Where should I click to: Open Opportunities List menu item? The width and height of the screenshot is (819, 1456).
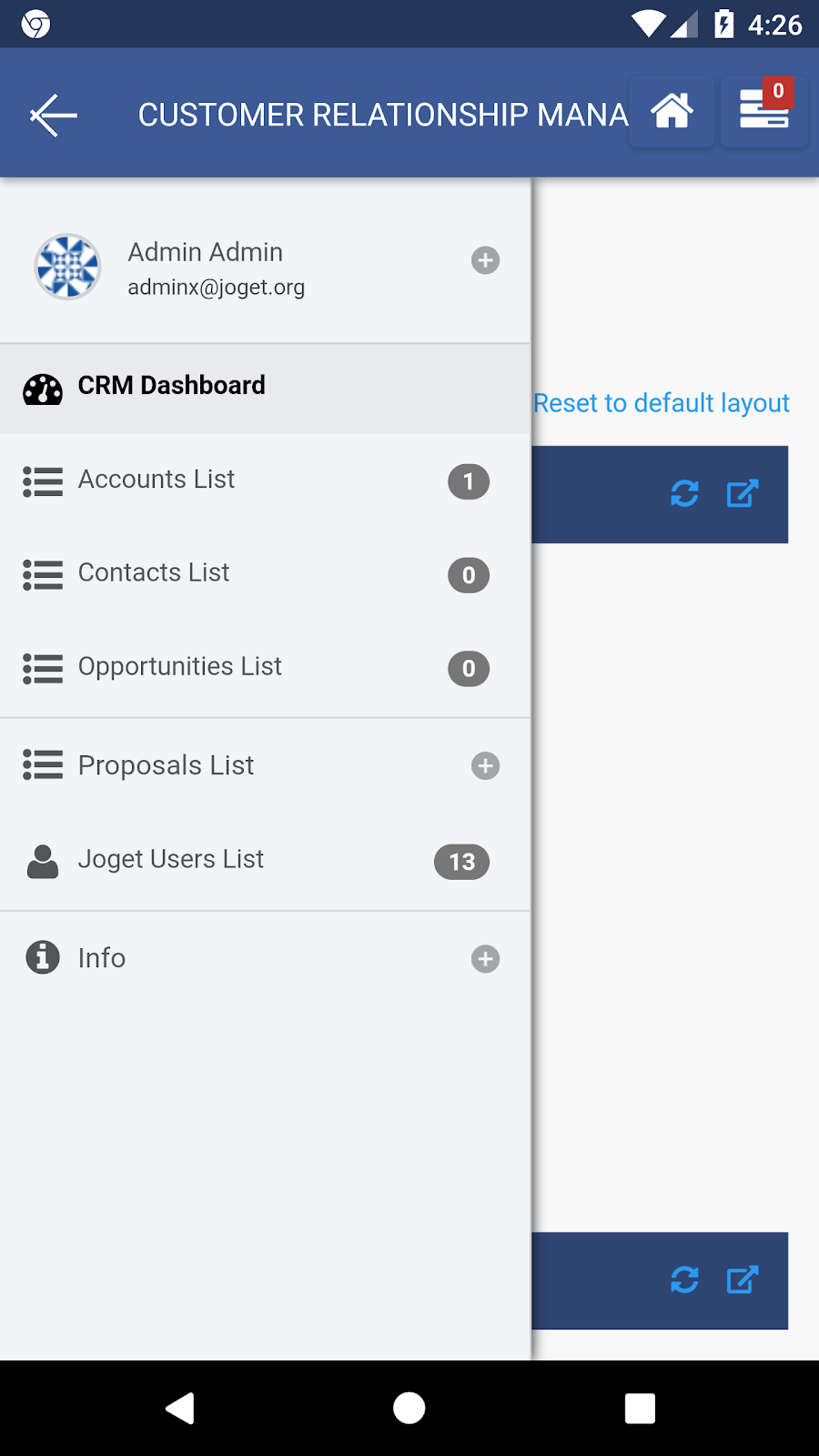pyautogui.click(x=265, y=668)
